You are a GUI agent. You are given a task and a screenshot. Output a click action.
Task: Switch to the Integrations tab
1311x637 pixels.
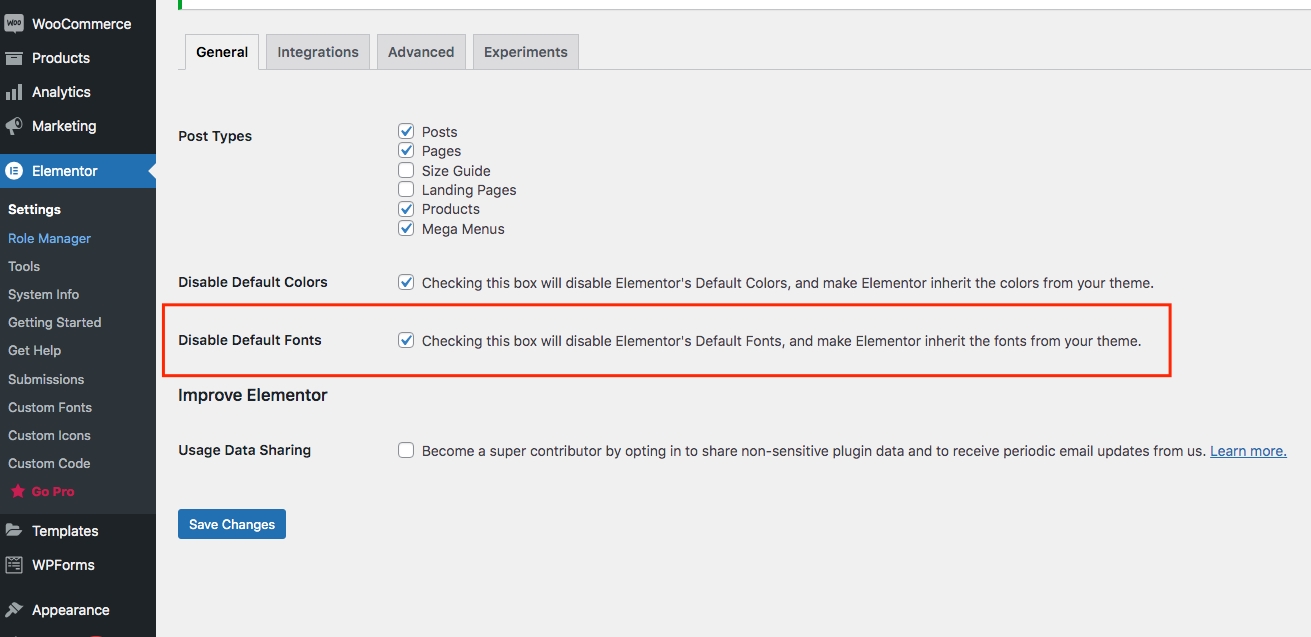[x=318, y=52]
